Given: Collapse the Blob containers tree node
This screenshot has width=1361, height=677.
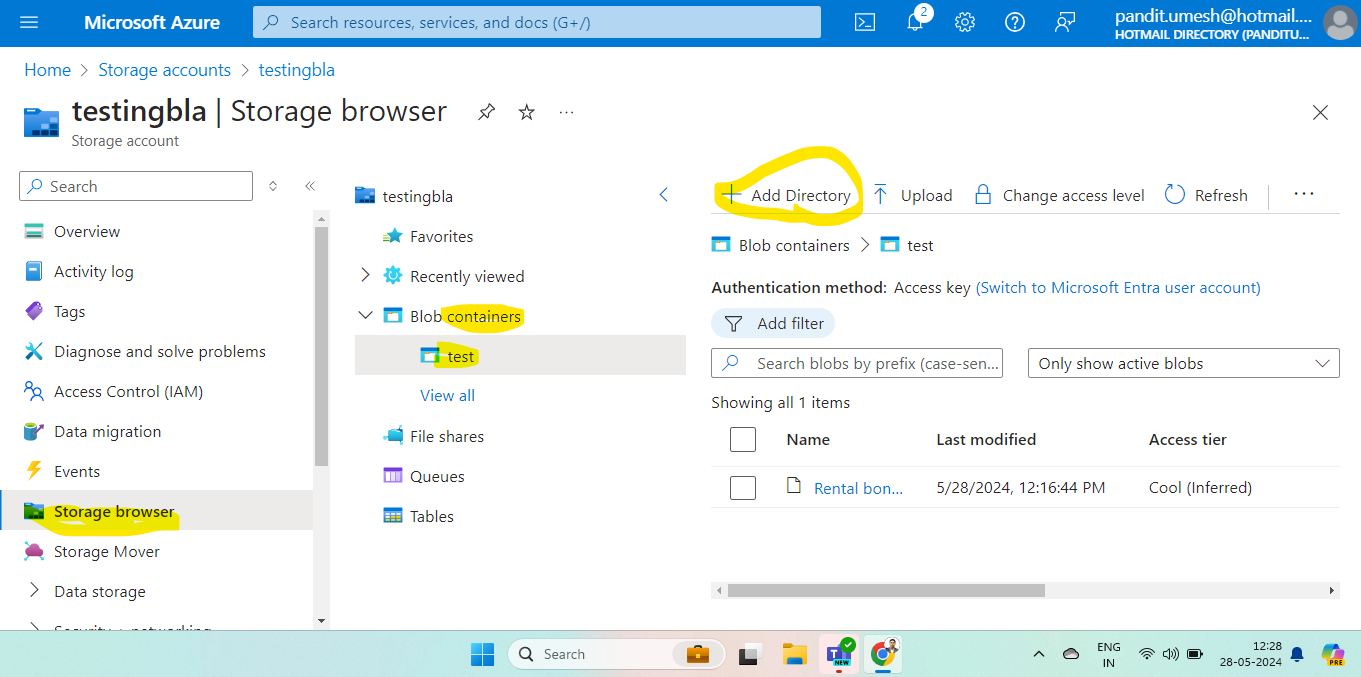Looking at the screenshot, I should point(365,314).
